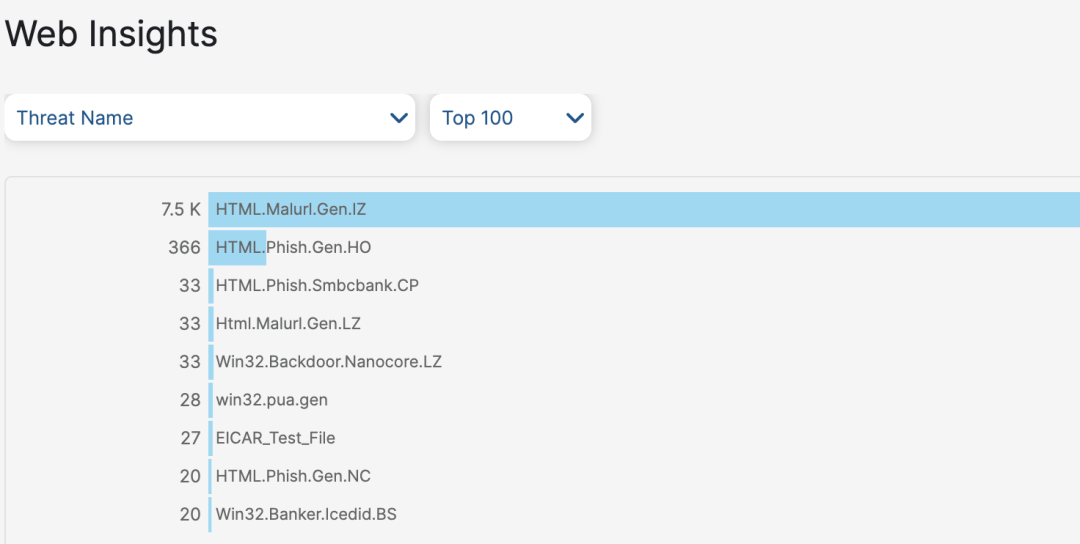Click the 28 count value
Viewport: 1080px width, 544px height.
coord(190,400)
